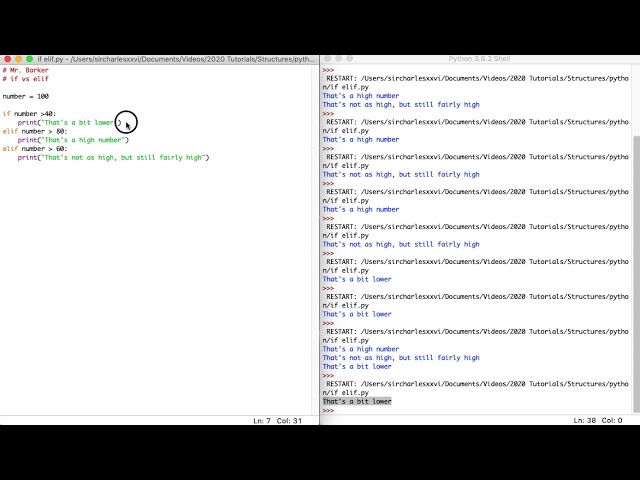Viewport: 640px width, 480px height.
Task: Click the editor title bar showing if elif.py path
Action: point(176,59)
